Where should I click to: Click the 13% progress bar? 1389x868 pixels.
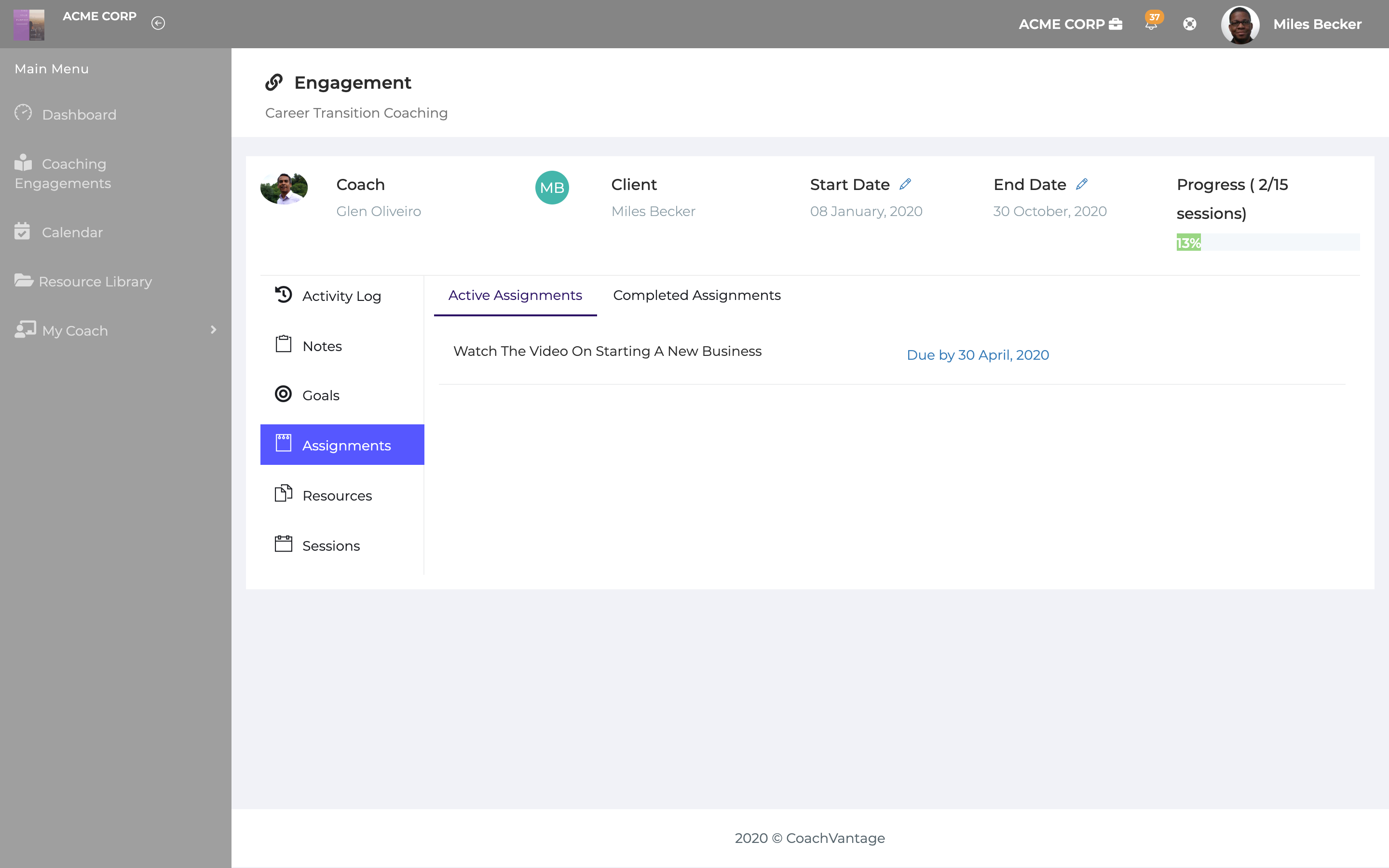point(1268,243)
